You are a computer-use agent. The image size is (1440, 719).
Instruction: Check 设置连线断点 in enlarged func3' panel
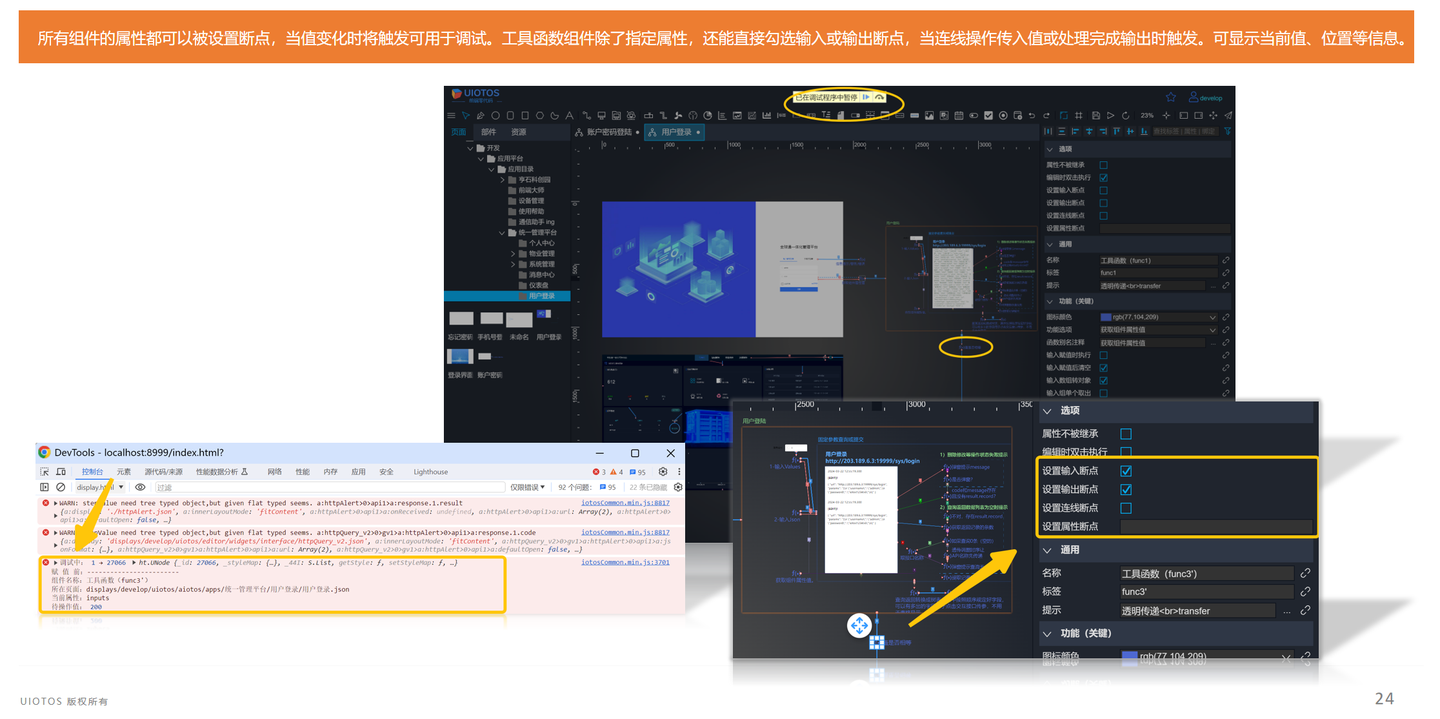(1126, 508)
